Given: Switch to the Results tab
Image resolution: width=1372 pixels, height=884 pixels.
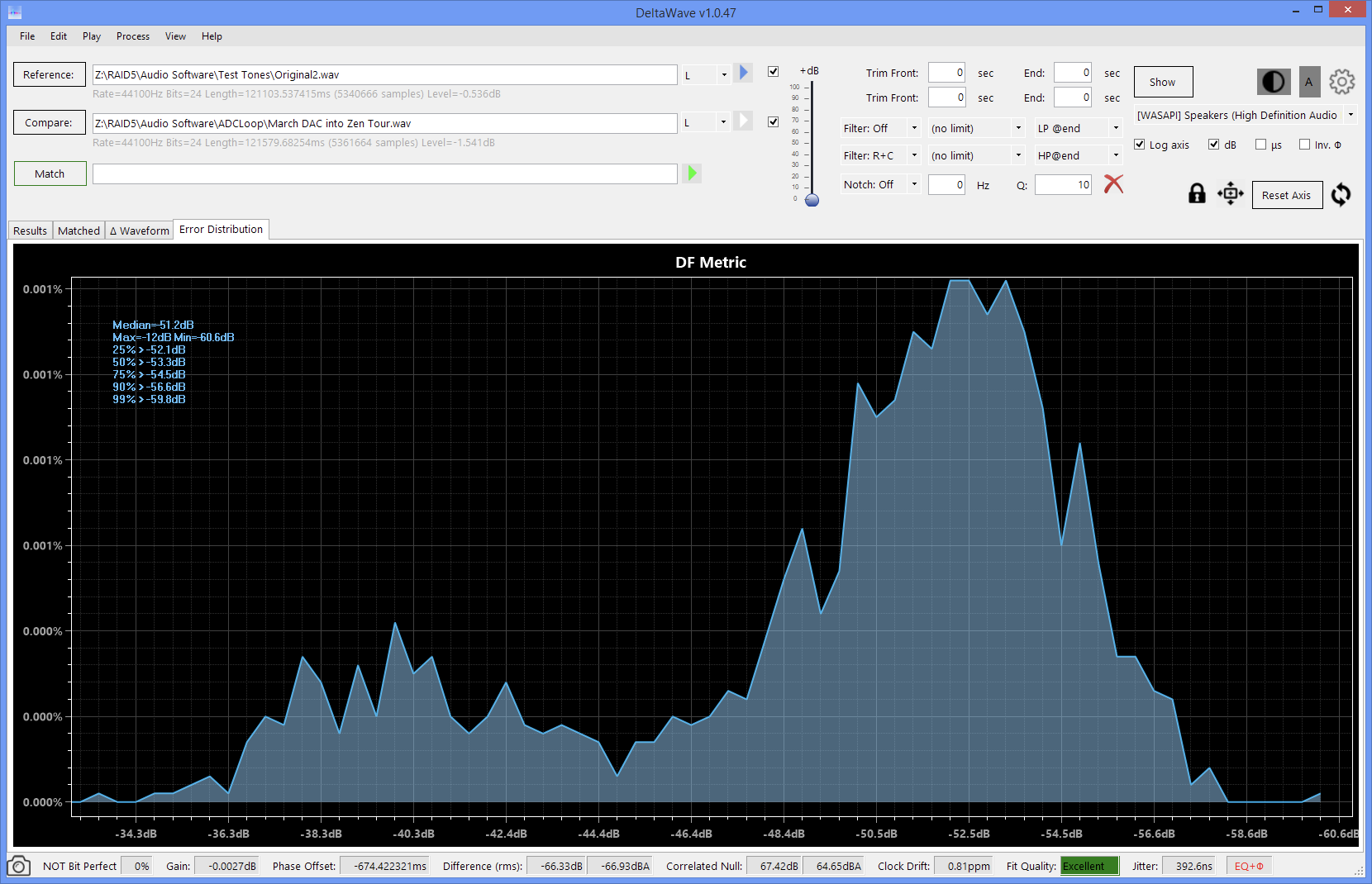Looking at the screenshot, I should point(30,231).
